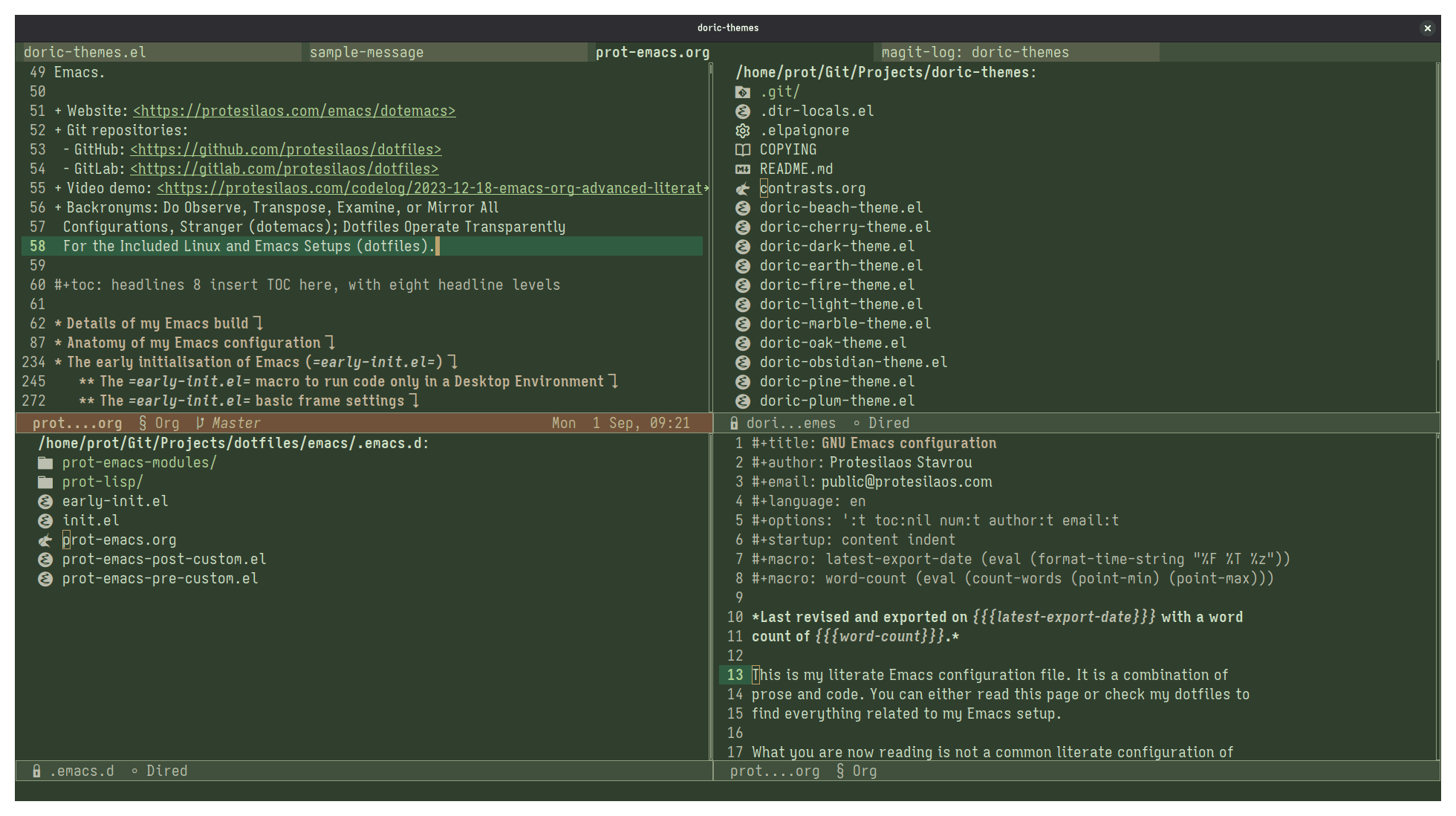
Task: Click the {{{latest-export-date}}} macro text
Action: [x=1064, y=617]
